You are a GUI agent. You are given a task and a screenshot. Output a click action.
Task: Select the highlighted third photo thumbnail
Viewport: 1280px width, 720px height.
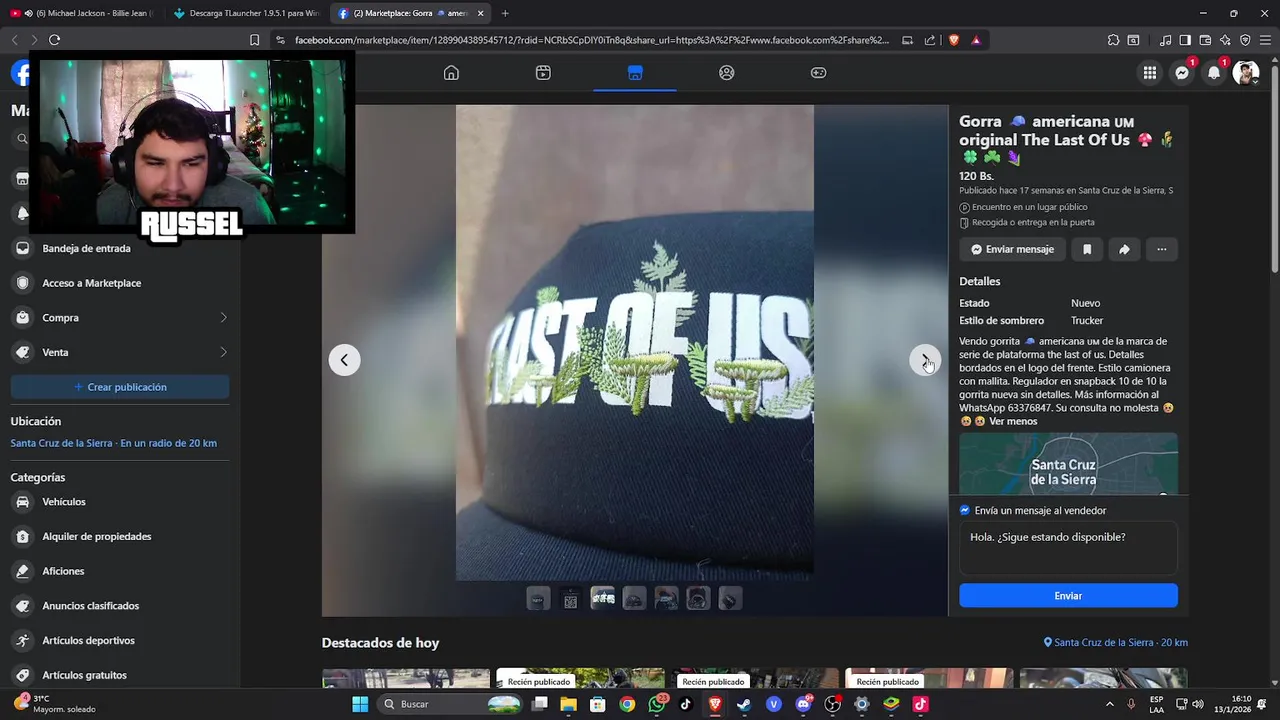[602, 599]
